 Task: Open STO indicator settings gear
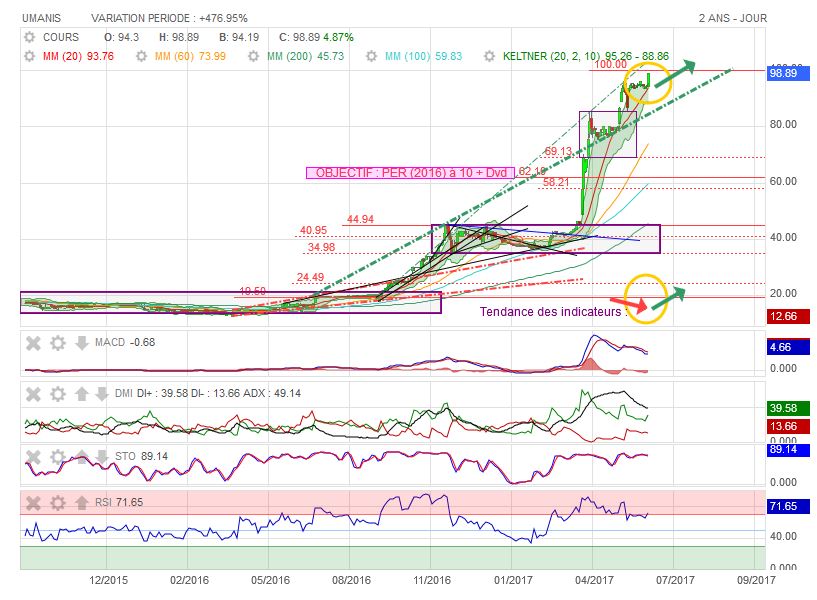coord(58,457)
